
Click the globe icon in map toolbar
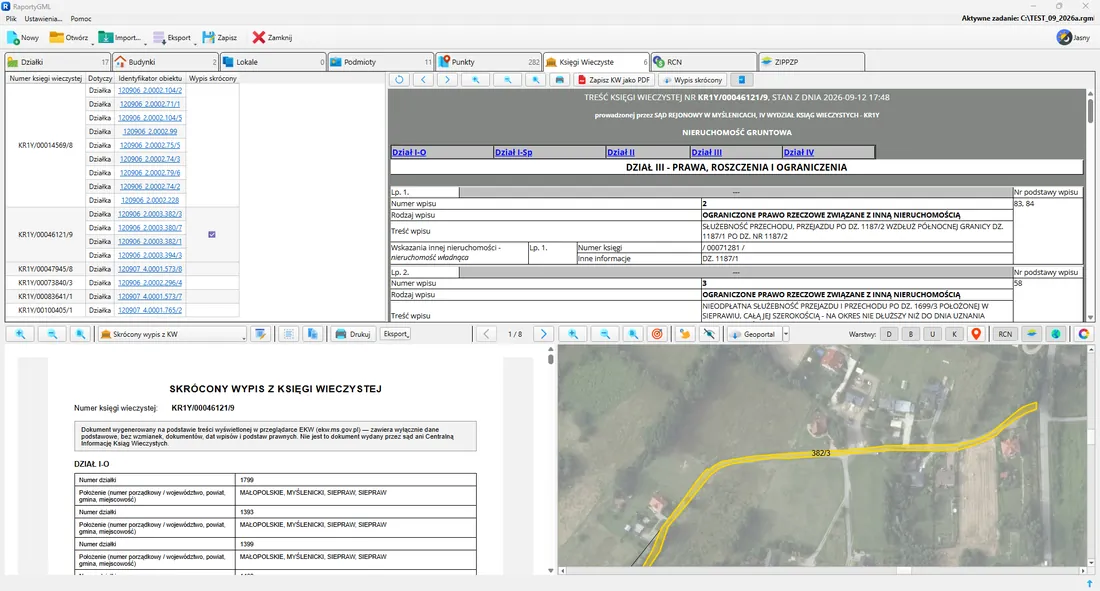tap(1055, 334)
